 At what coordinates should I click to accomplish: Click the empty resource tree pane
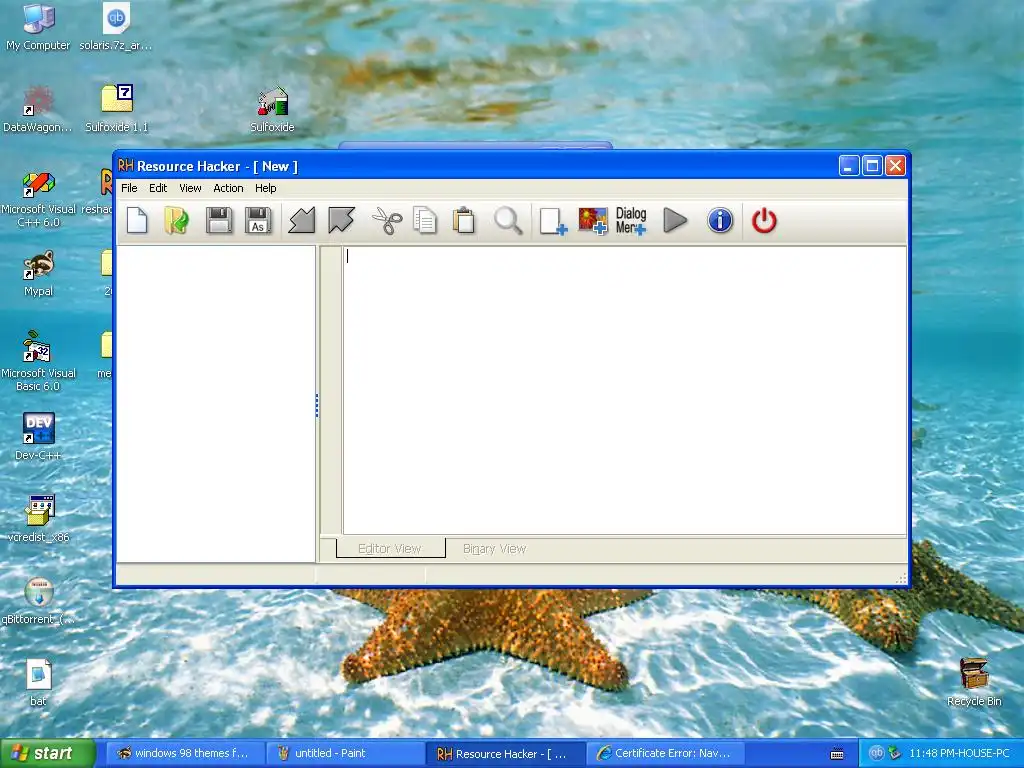click(216, 404)
